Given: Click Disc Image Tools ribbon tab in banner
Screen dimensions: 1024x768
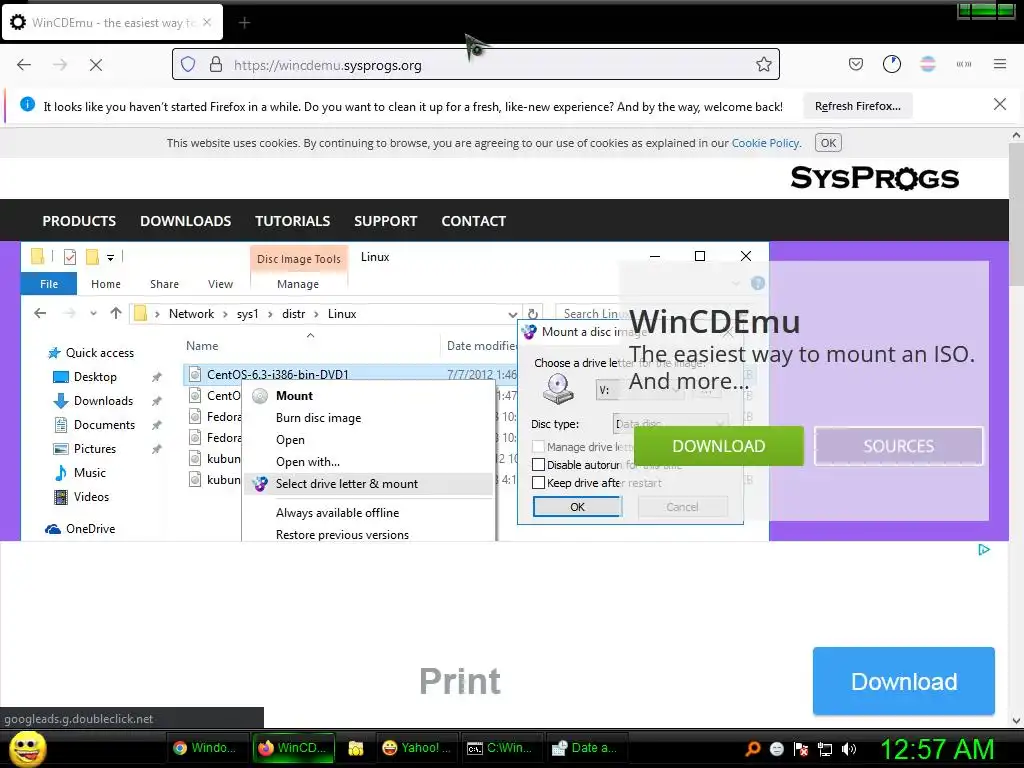Looking at the screenshot, I should click(298, 259).
